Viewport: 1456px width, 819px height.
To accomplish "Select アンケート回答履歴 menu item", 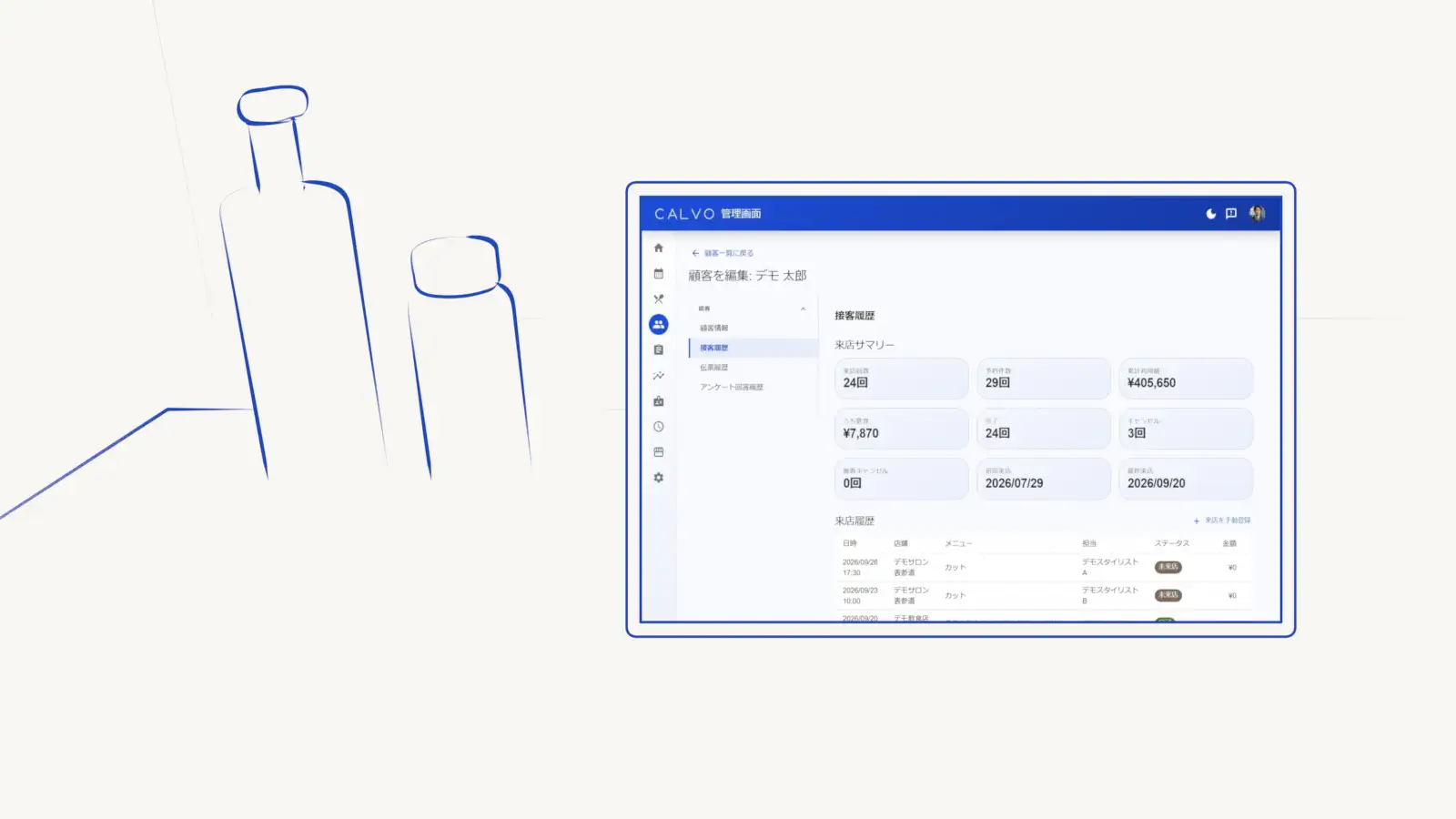I will [x=732, y=388].
